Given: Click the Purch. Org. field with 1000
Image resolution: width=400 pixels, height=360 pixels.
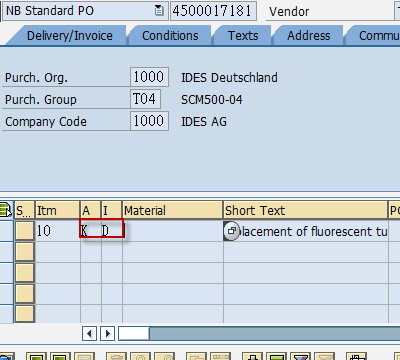Looking at the screenshot, I should [x=149, y=77].
